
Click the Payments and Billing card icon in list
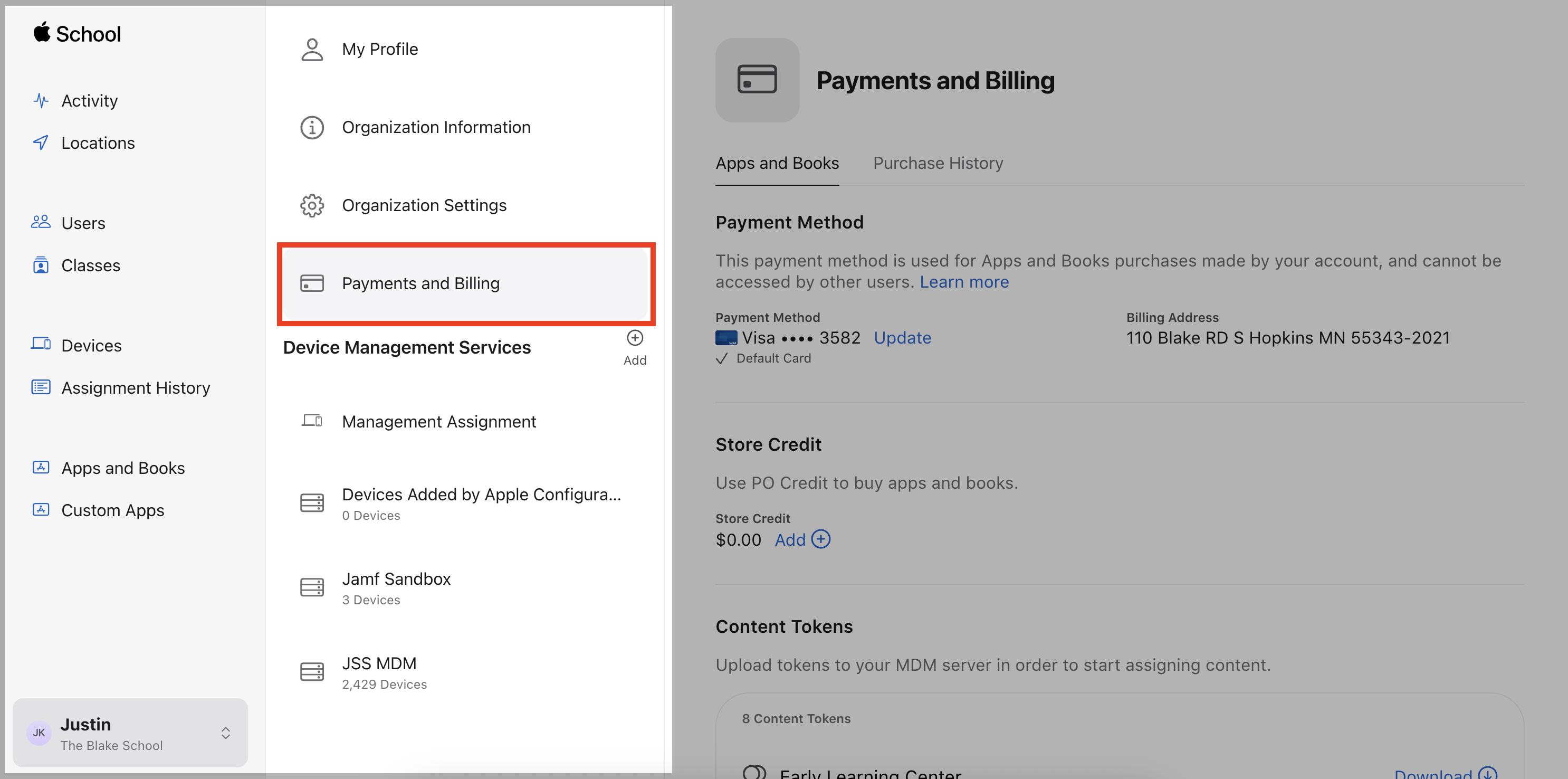(x=312, y=283)
